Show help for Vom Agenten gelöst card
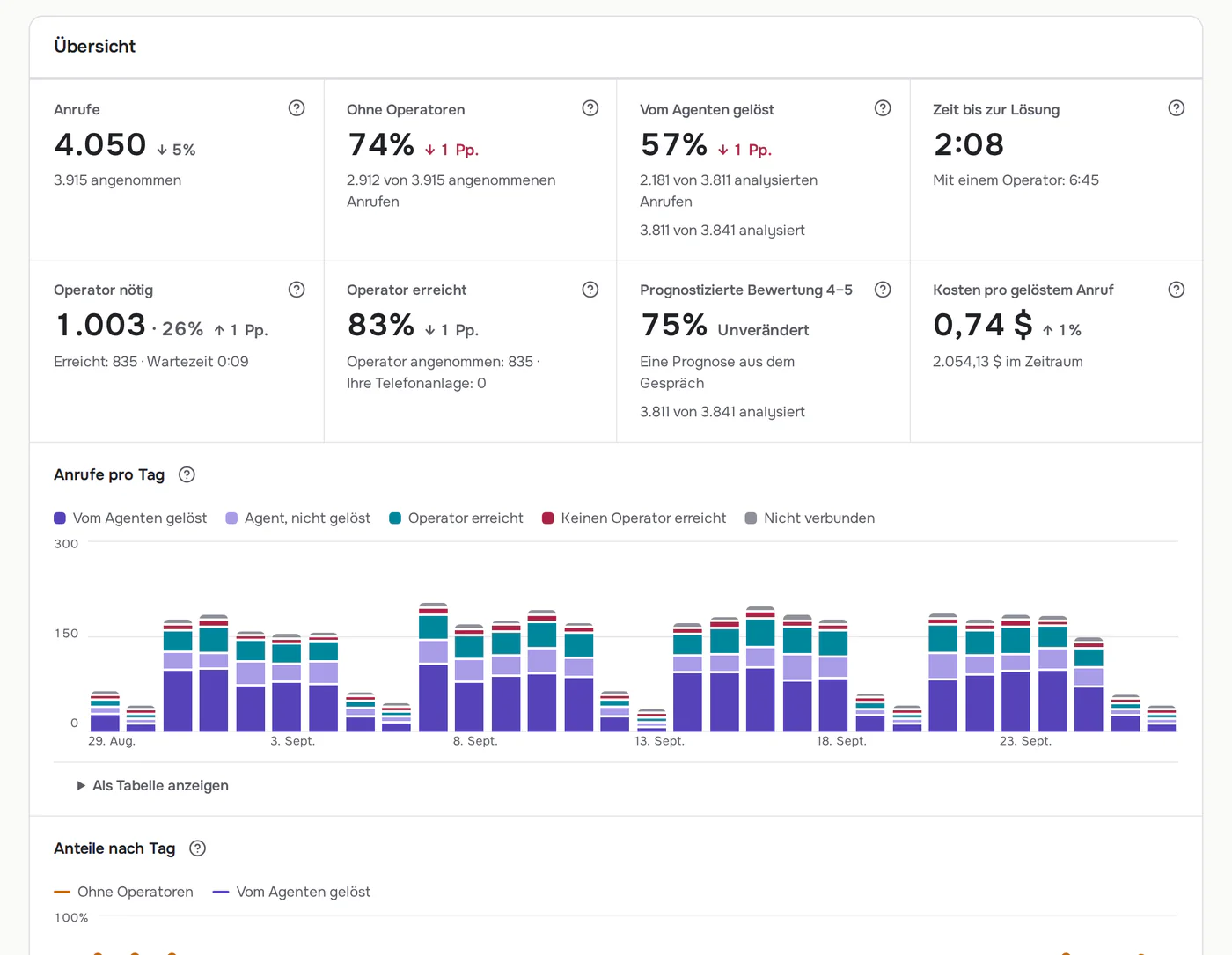 click(x=883, y=108)
